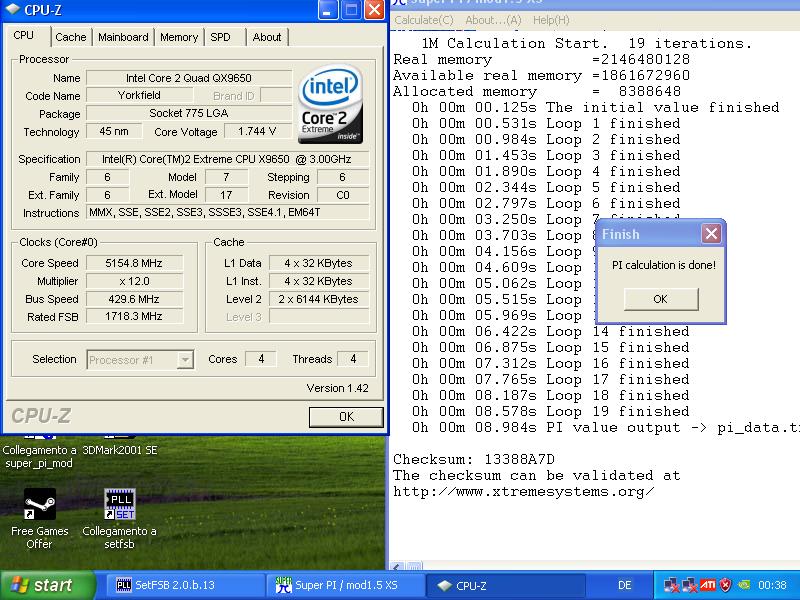Image resolution: width=800 pixels, height=600 pixels.
Task: Click the system clock showing 00:38
Action: click(x=772, y=585)
